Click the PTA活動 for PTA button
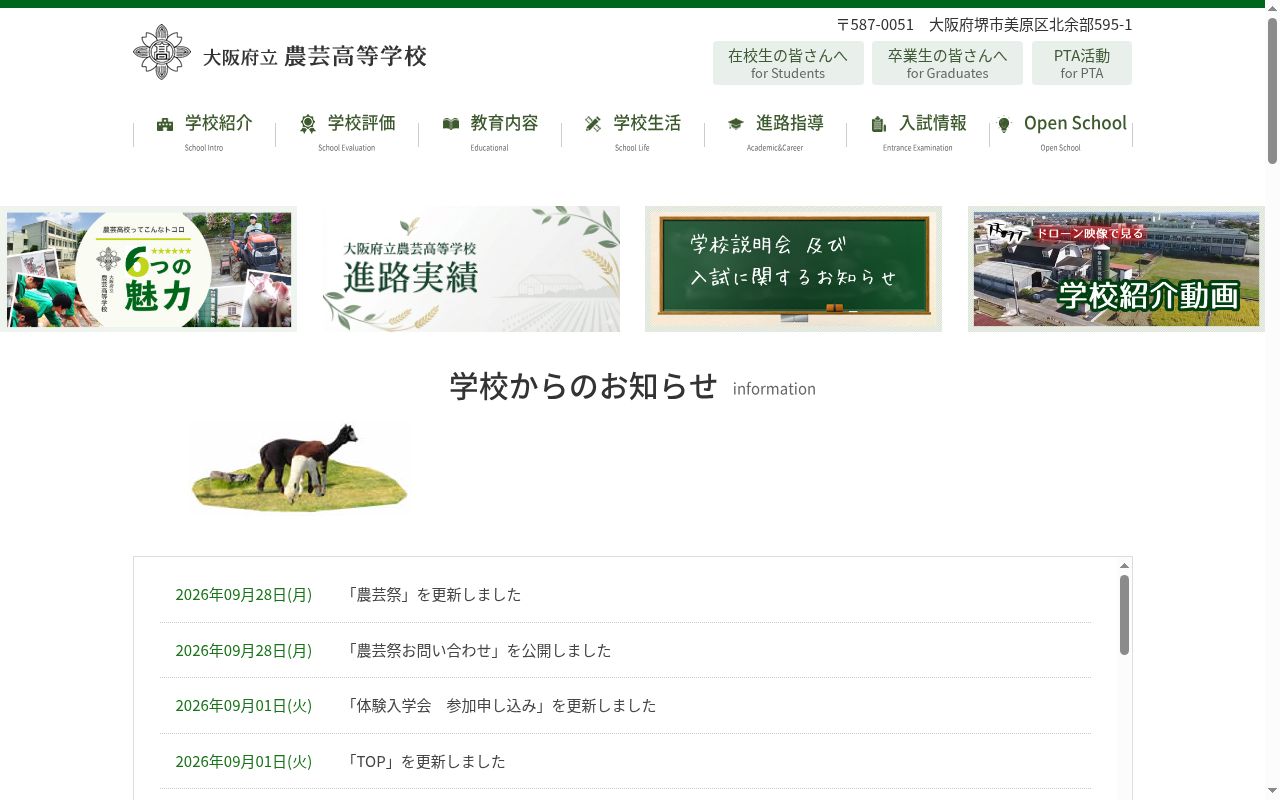 click(x=1082, y=63)
